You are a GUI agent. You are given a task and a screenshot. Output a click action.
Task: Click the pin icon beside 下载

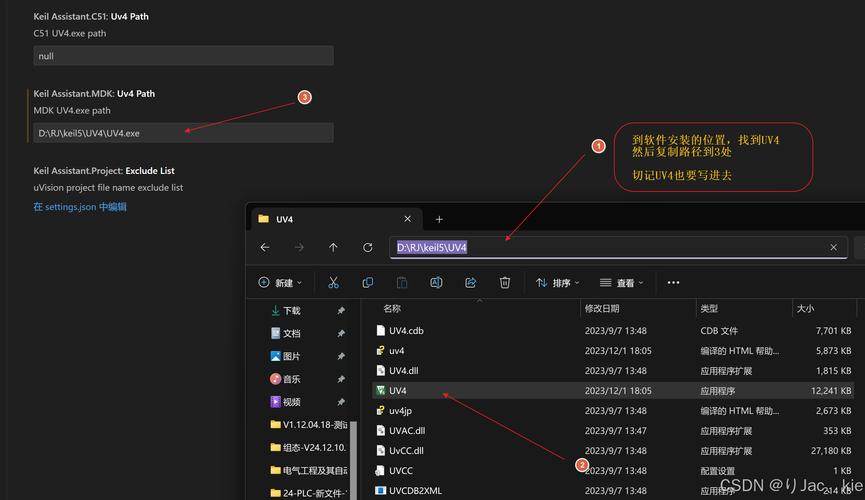click(x=341, y=311)
